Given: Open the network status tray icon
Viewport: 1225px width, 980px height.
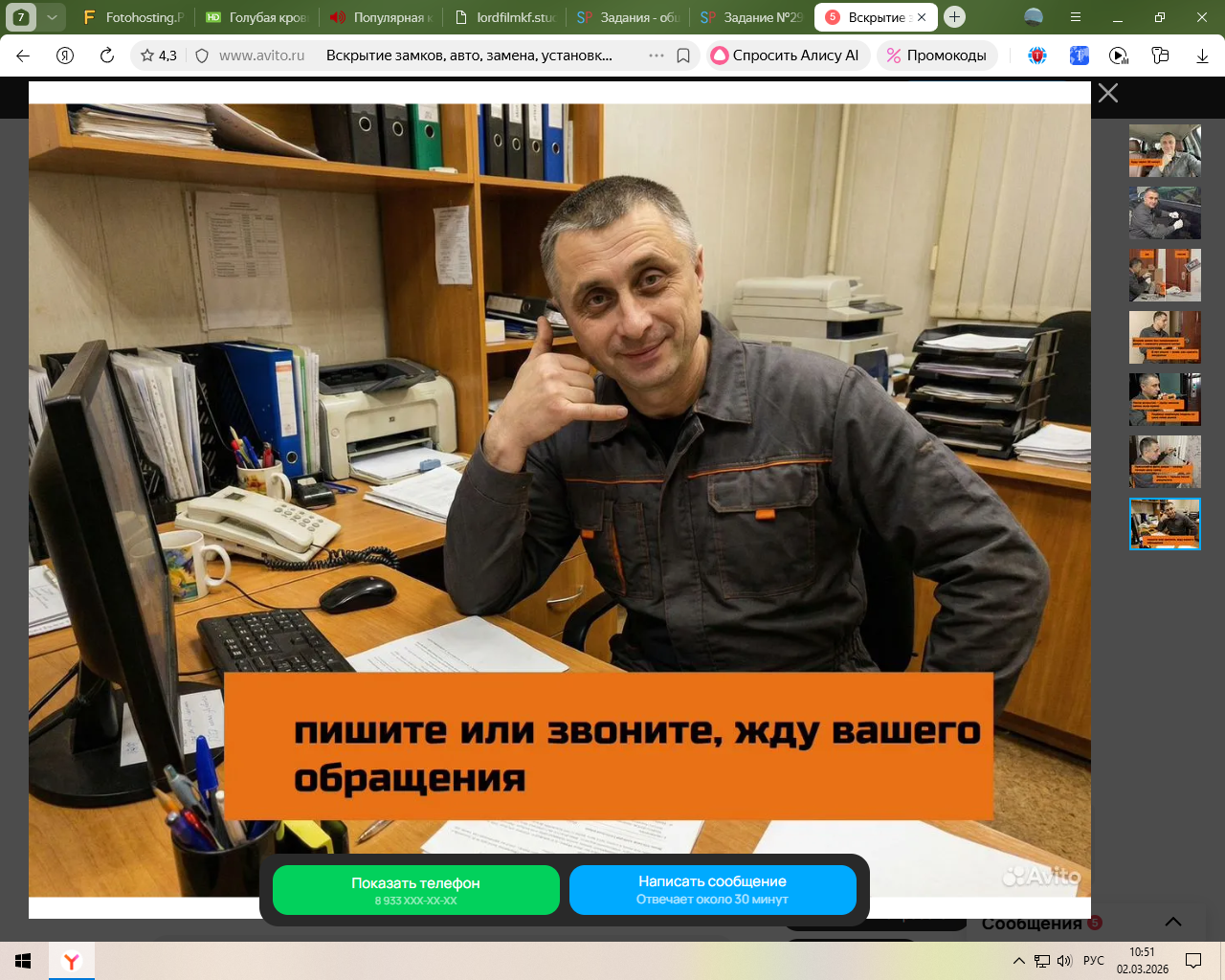Looking at the screenshot, I should [x=1042, y=961].
